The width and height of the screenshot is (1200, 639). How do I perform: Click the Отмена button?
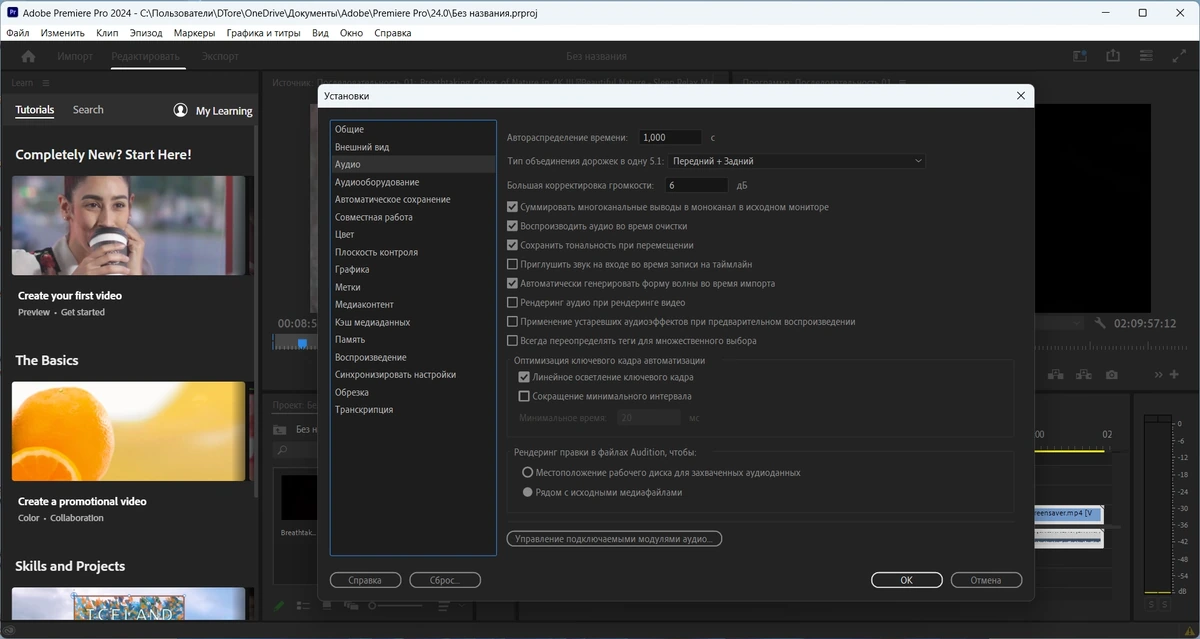(x=986, y=580)
